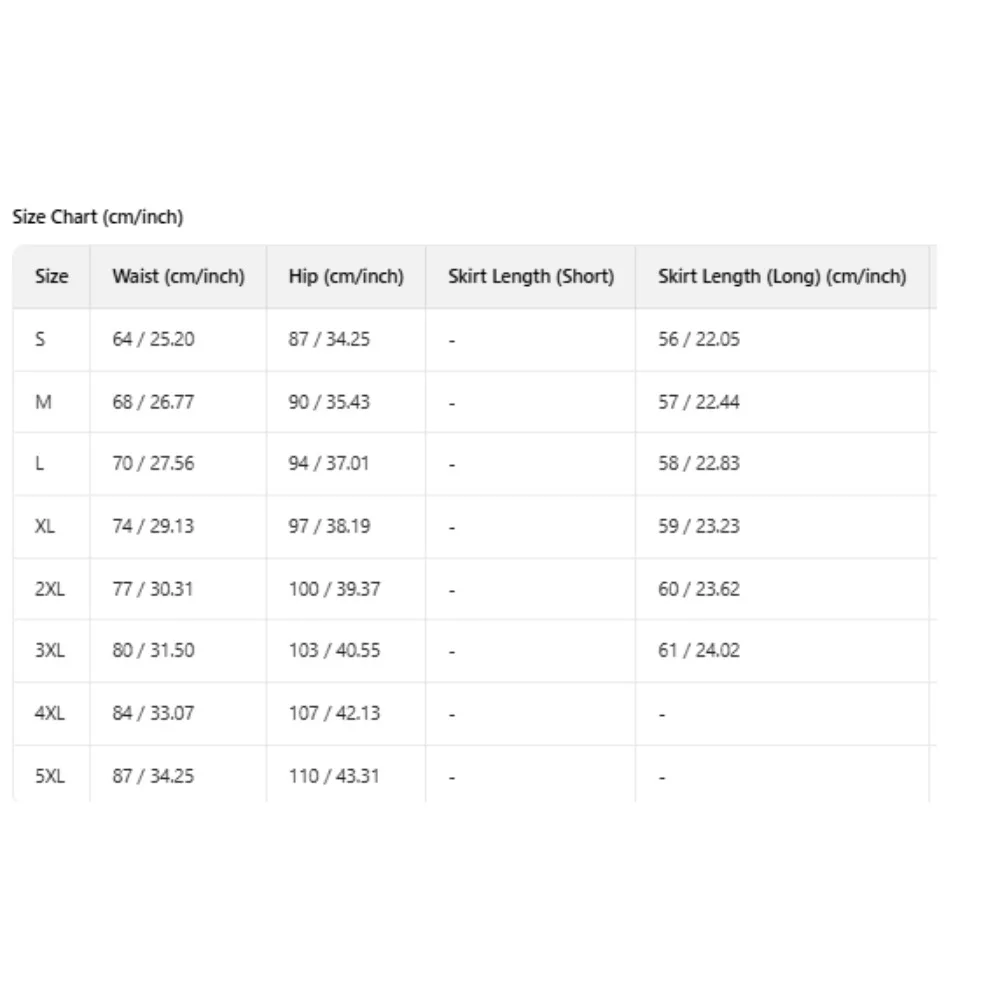Click the Waist (cm/inch) column header

pos(178,276)
